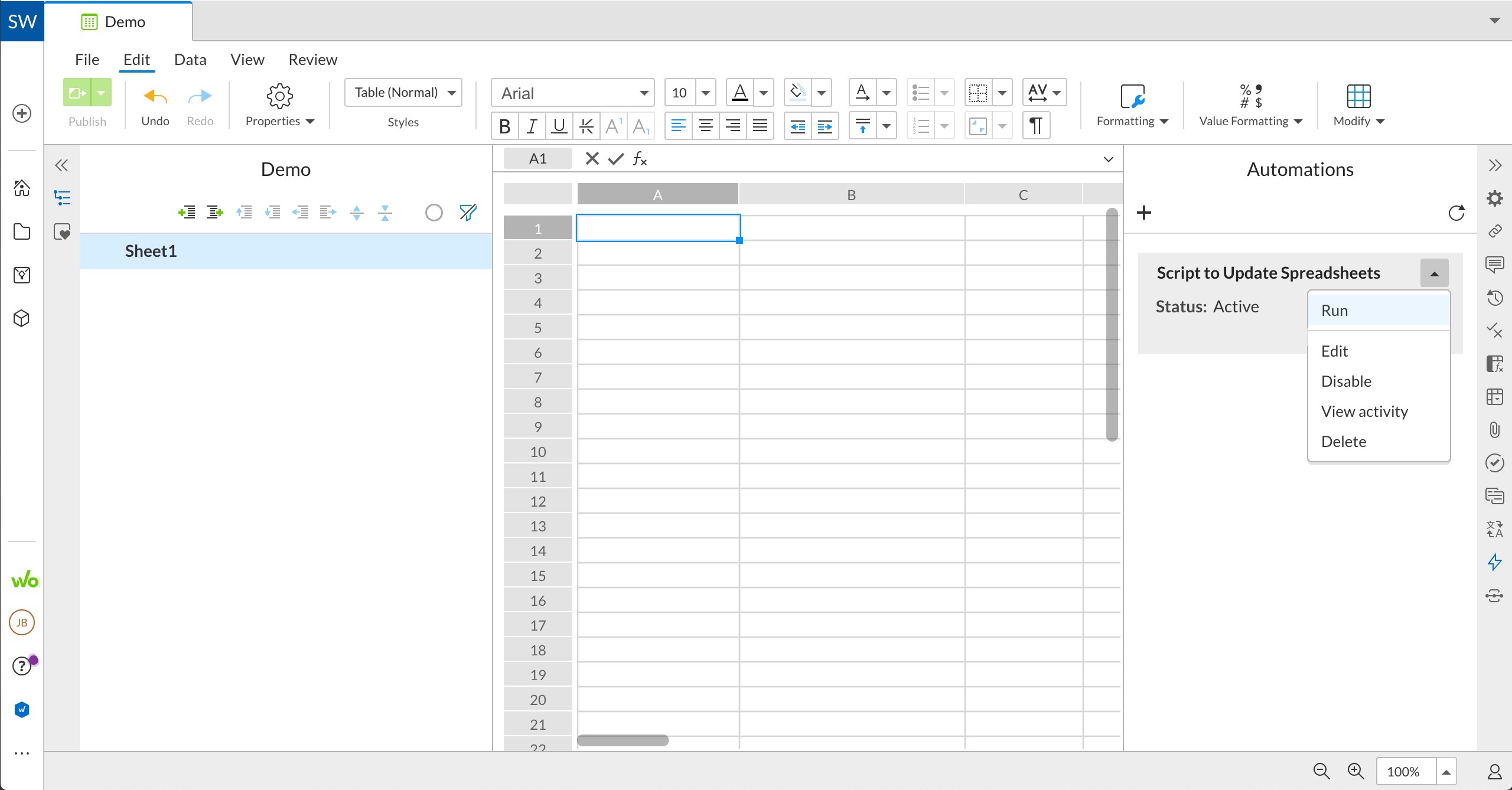Viewport: 1512px width, 790px height.
Task: Open the Automations lightning bolt icon
Action: [x=1494, y=562]
